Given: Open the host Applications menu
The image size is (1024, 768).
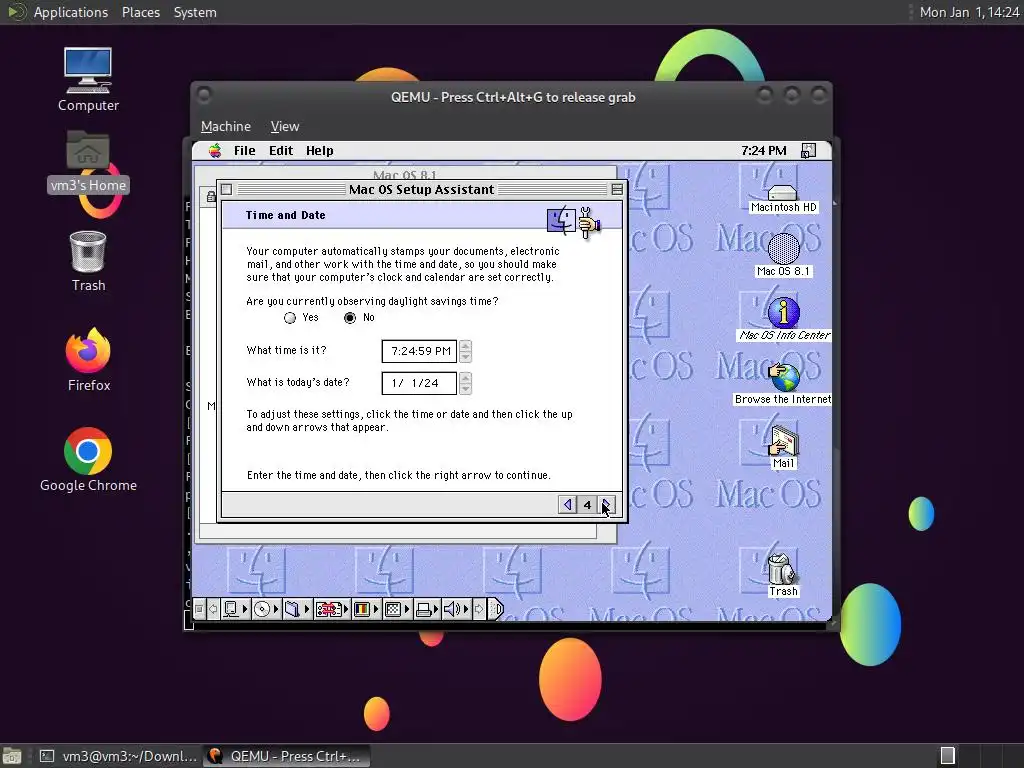Looking at the screenshot, I should pos(71,12).
